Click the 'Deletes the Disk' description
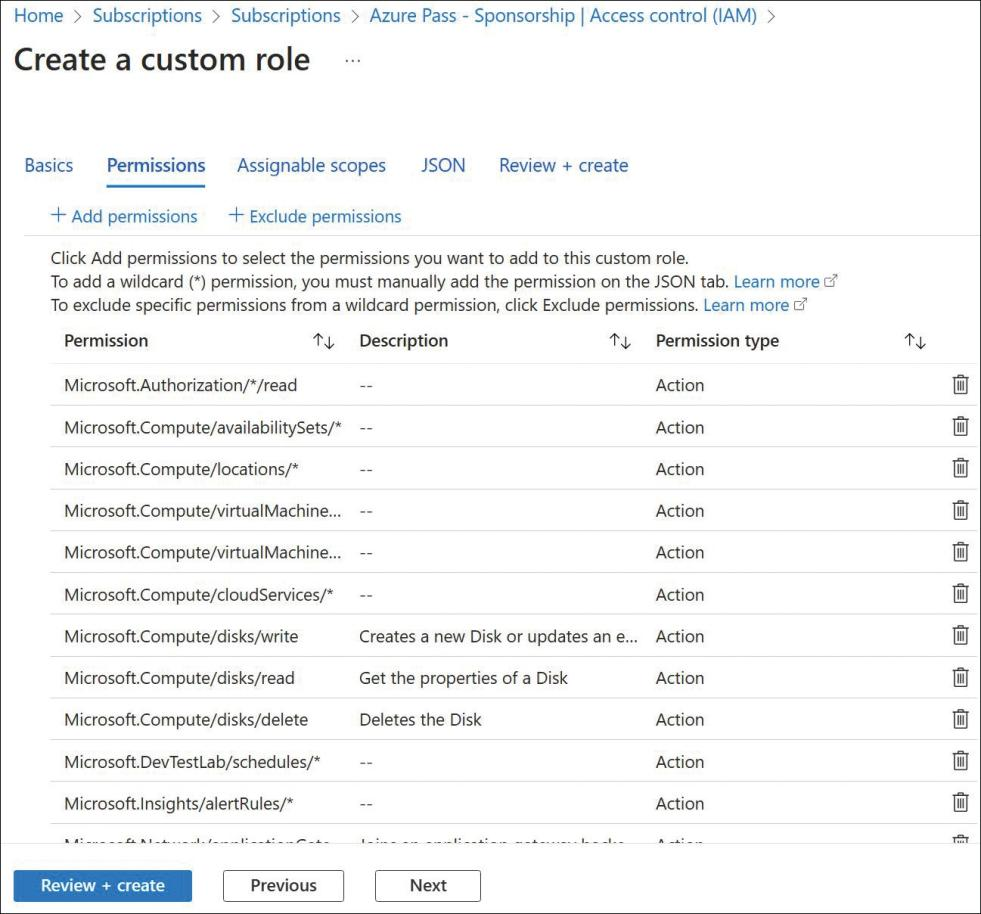981x914 pixels. (x=420, y=720)
